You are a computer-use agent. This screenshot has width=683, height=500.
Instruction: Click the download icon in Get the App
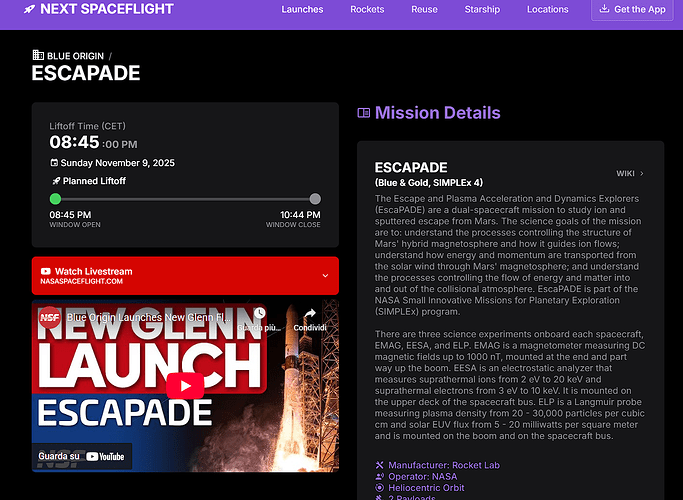coord(604,9)
